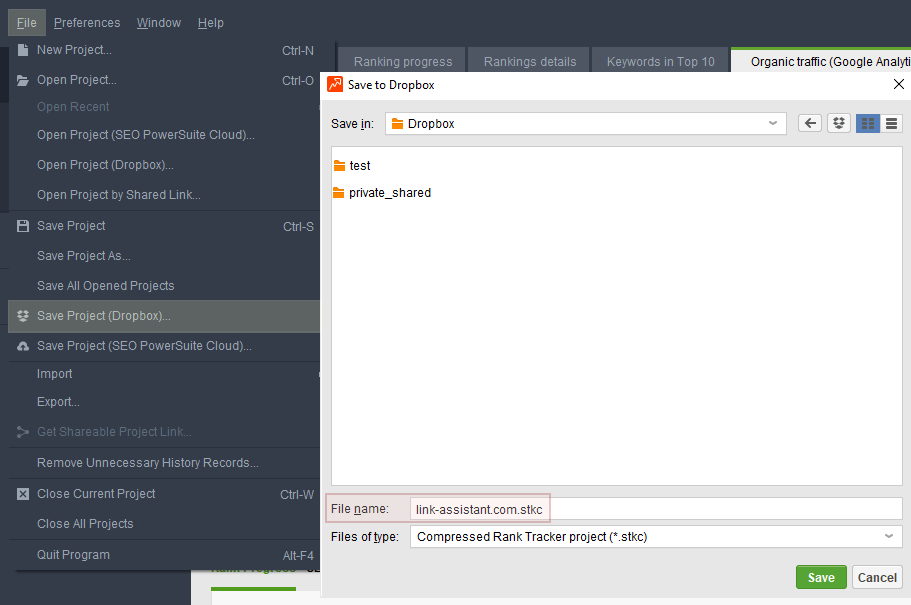Image resolution: width=911 pixels, height=605 pixels.
Task: Select Save Project (SEO PowerSuite Cloud)...
Action: [x=164, y=346]
